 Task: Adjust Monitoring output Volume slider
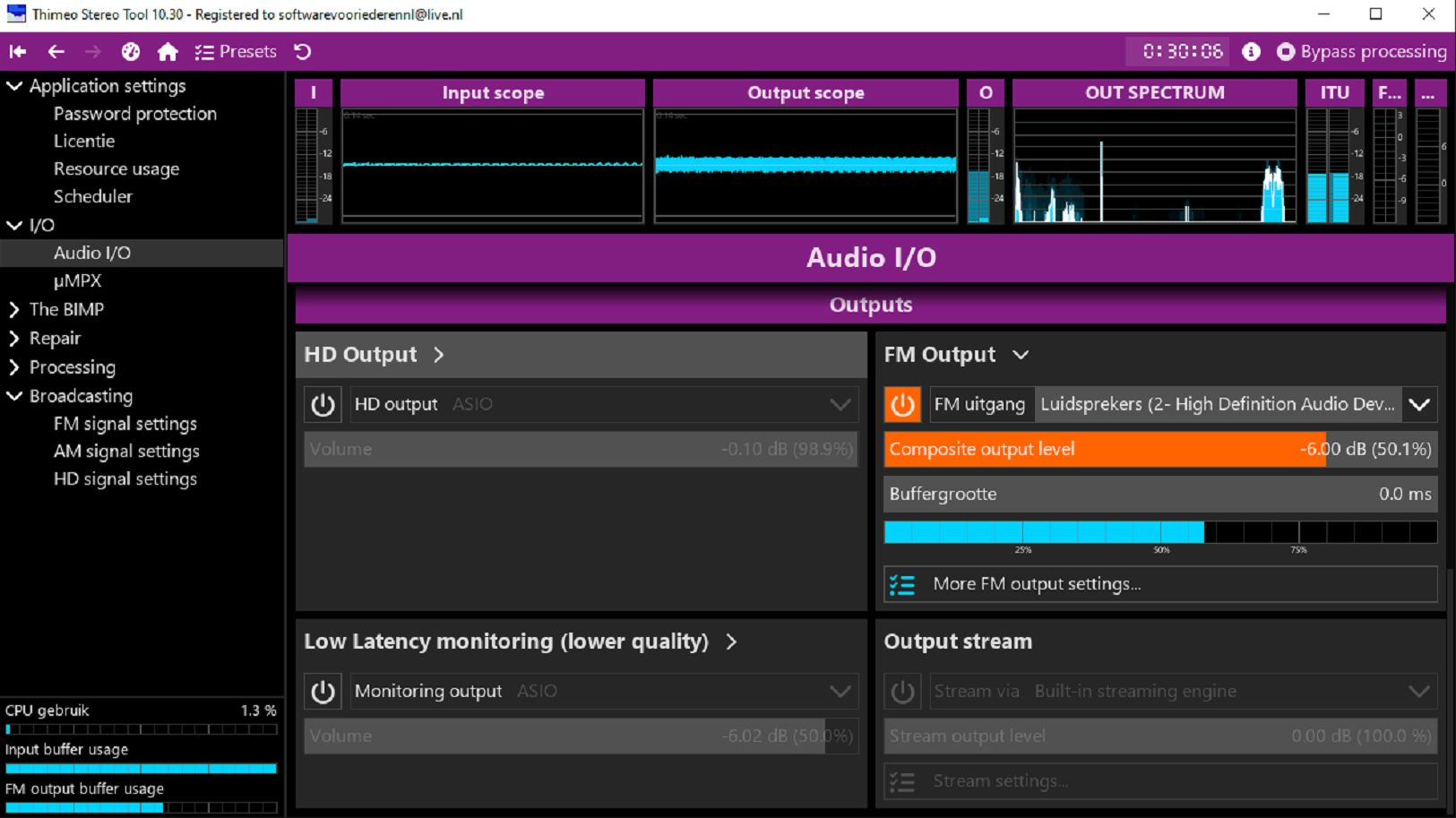click(x=582, y=736)
